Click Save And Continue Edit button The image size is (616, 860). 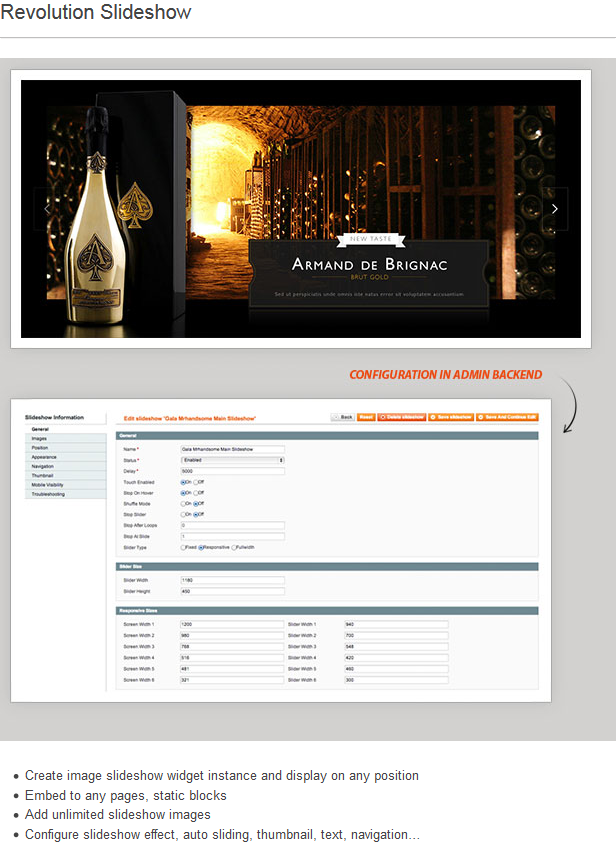pyautogui.click(x=509, y=416)
